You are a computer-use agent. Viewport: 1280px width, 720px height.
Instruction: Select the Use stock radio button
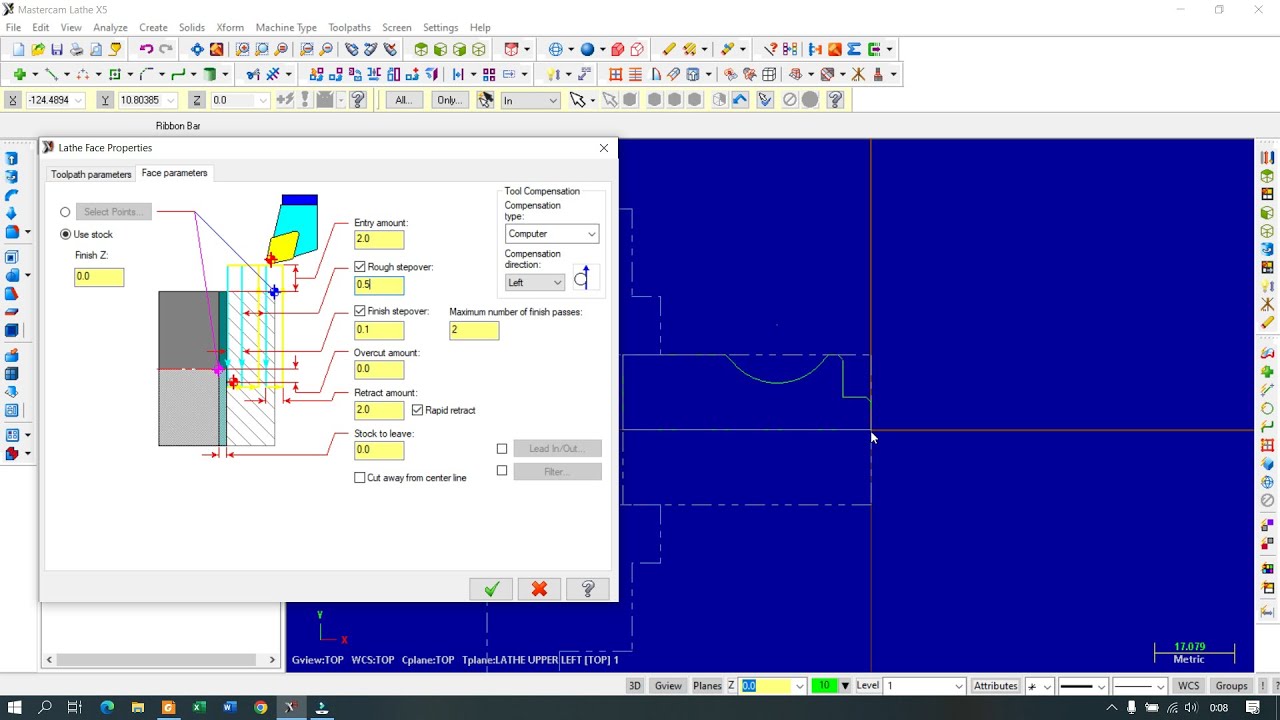coord(66,234)
